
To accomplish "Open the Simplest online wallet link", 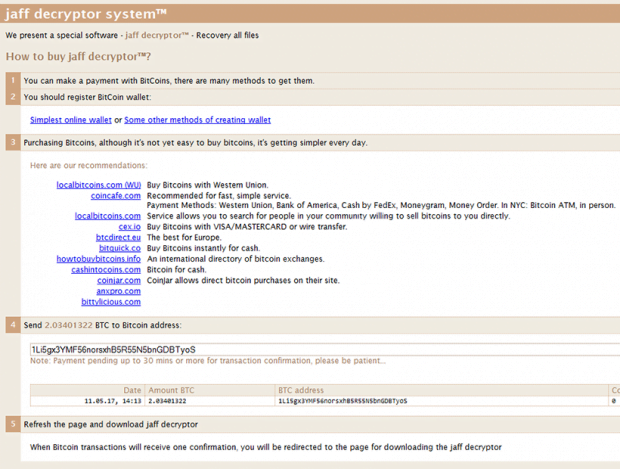I will tap(71, 120).
